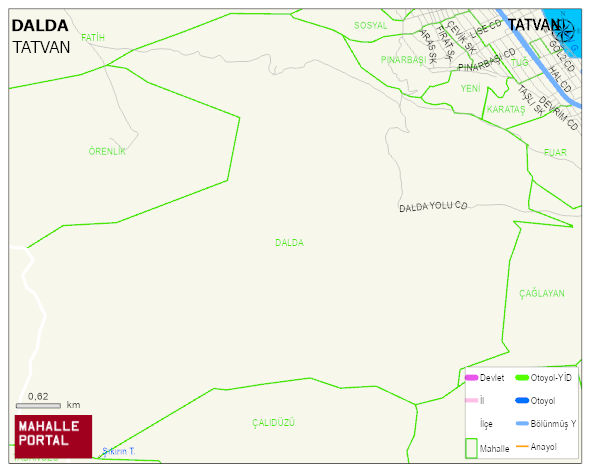Click the PINARBAŞI CD street label

[487, 60]
